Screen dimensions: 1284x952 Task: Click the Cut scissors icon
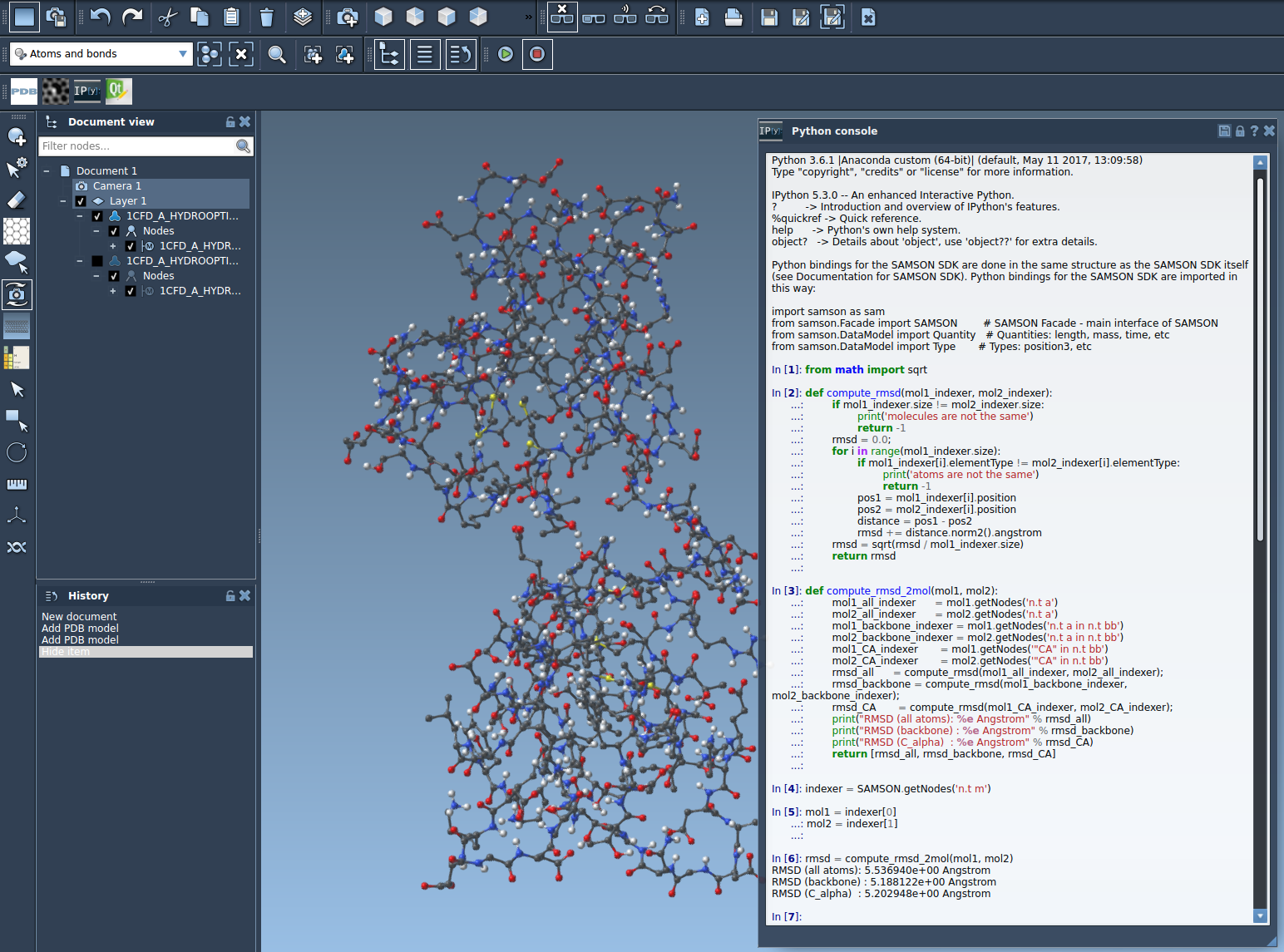pos(168,17)
